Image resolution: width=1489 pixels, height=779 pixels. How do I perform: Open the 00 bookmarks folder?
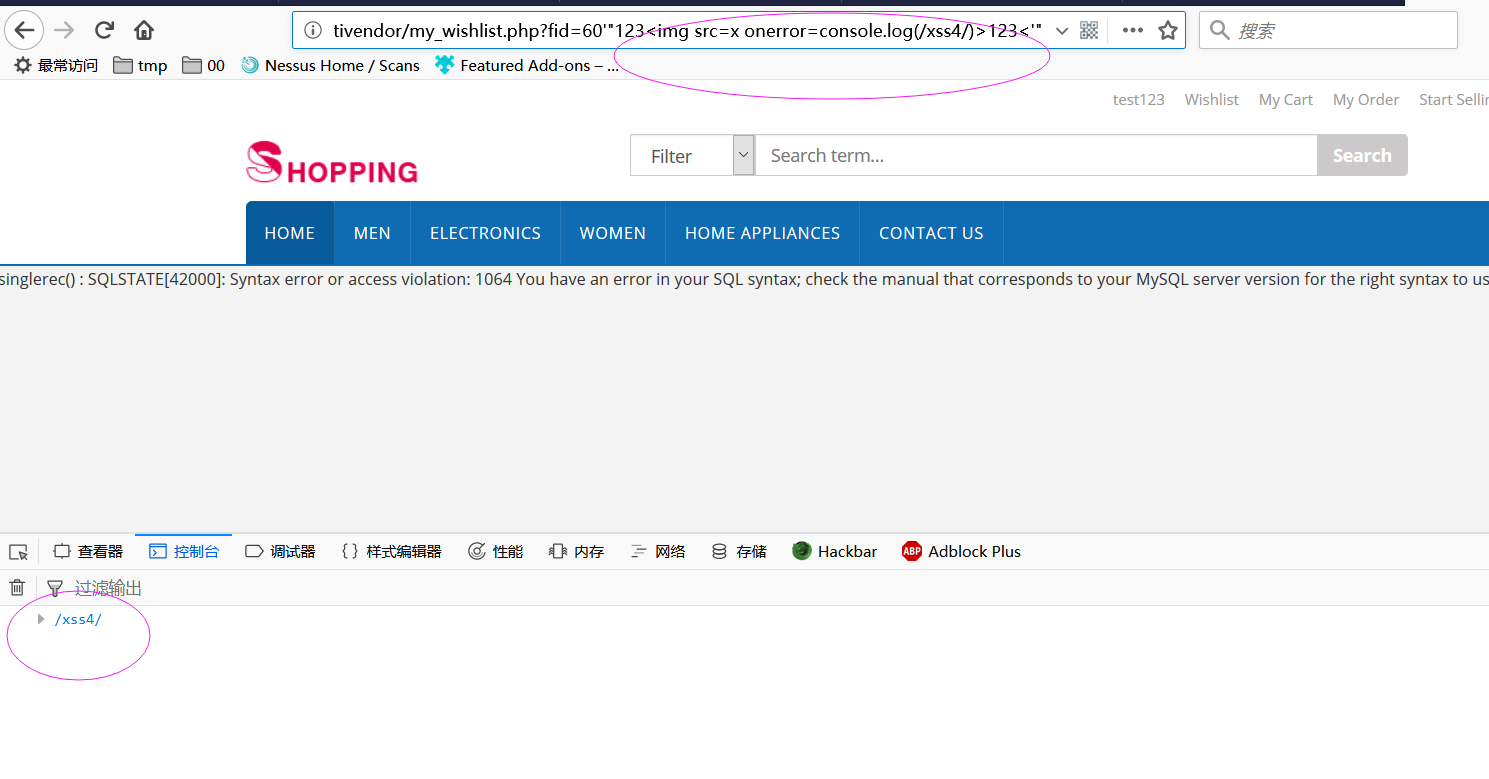click(x=204, y=66)
